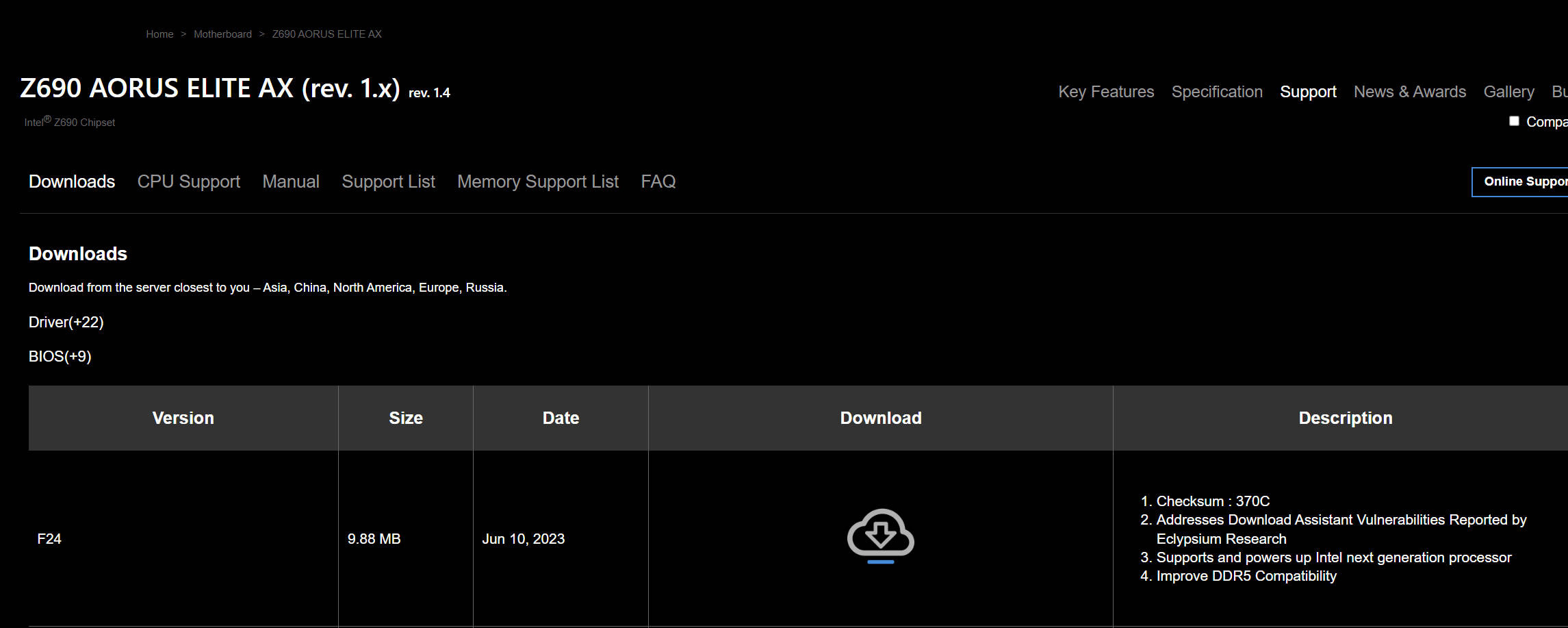Click the Size column header
The width and height of the screenshot is (1568, 628).
(x=406, y=418)
